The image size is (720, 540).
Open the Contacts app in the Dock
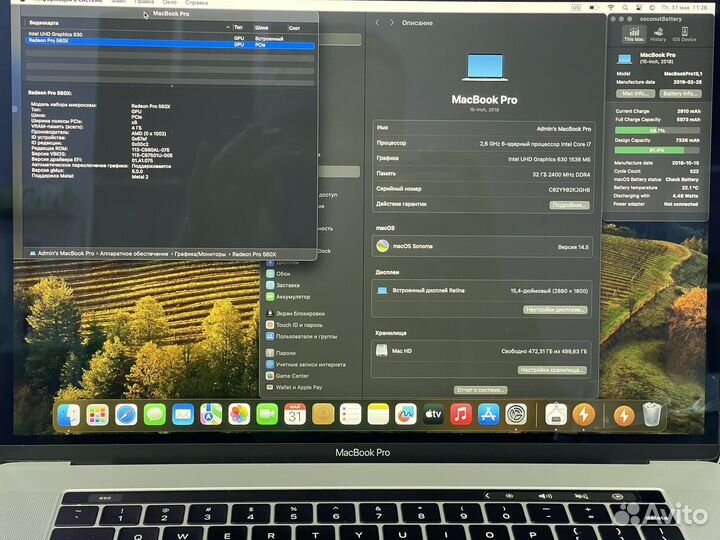coord(323,415)
